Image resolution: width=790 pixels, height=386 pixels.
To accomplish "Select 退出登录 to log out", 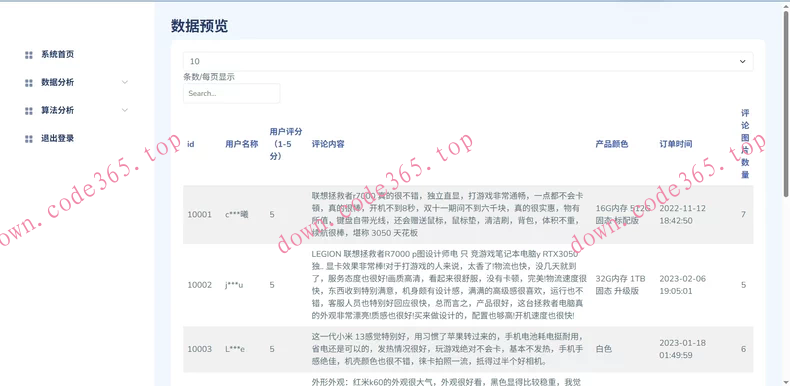I will click(x=57, y=138).
